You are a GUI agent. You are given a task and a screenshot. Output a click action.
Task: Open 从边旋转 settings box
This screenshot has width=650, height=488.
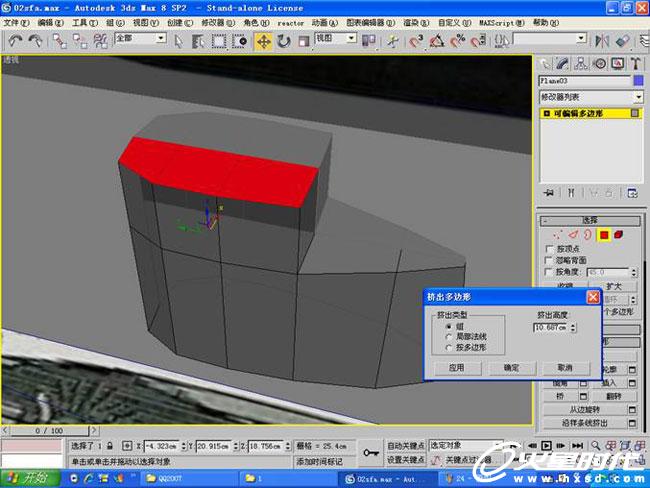632,410
